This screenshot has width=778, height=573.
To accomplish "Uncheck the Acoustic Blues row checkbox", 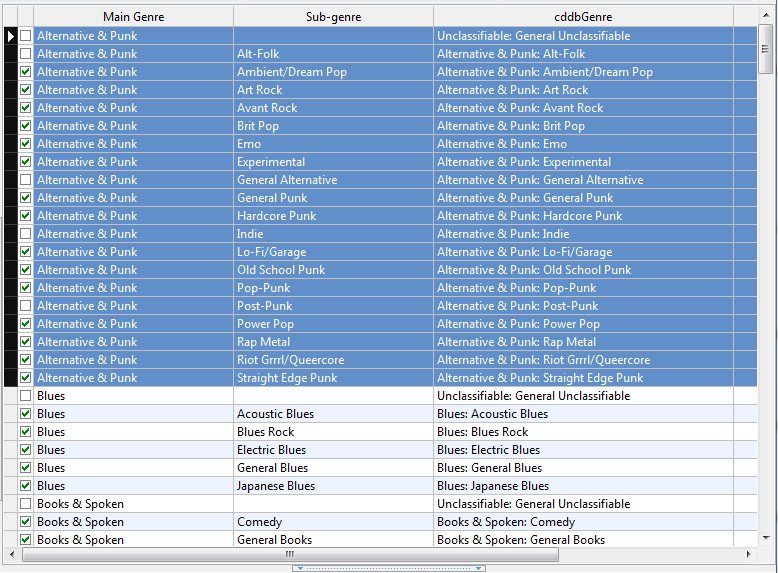I will [26, 414].
